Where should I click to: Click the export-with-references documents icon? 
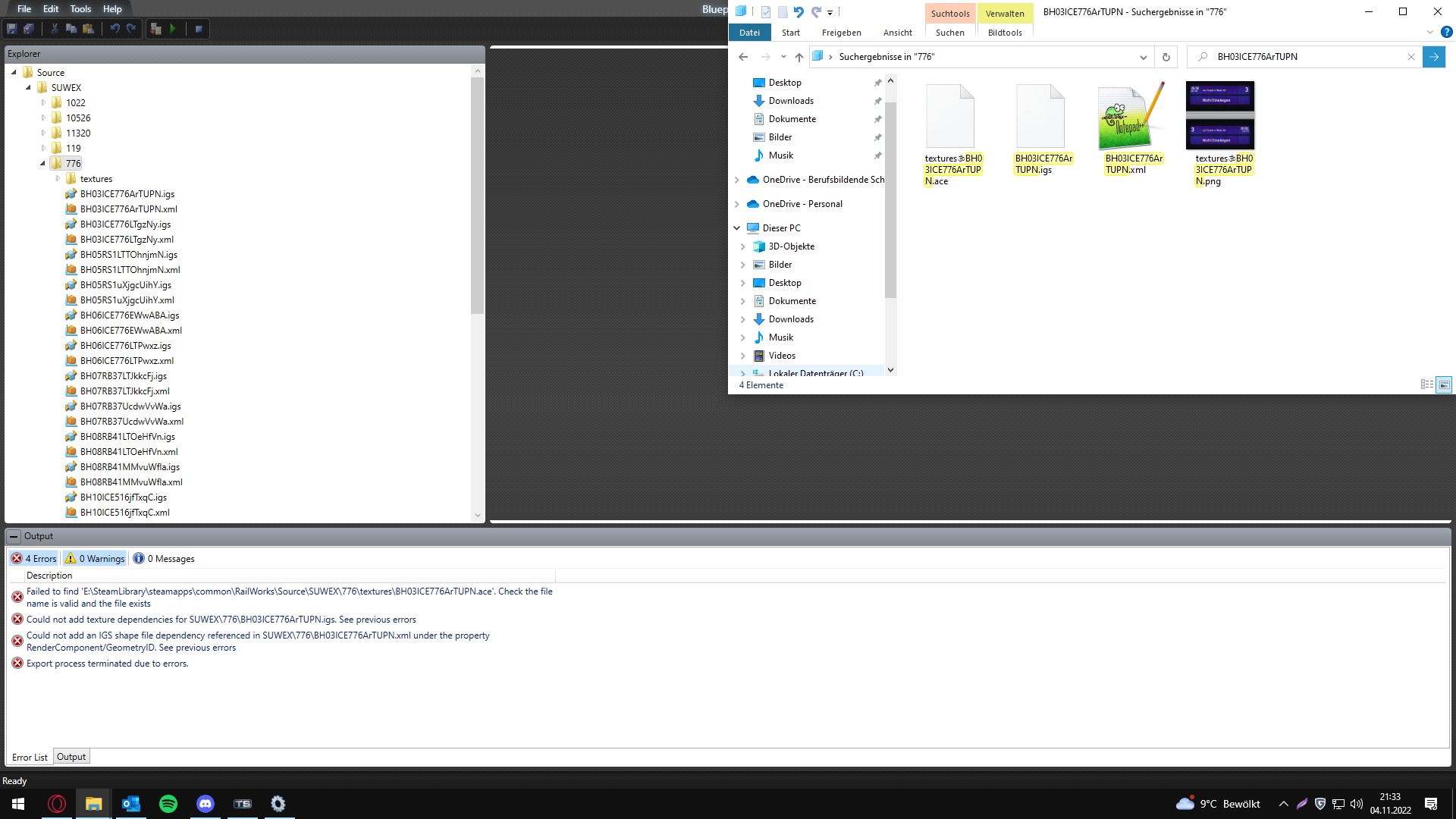coord(156,29)
